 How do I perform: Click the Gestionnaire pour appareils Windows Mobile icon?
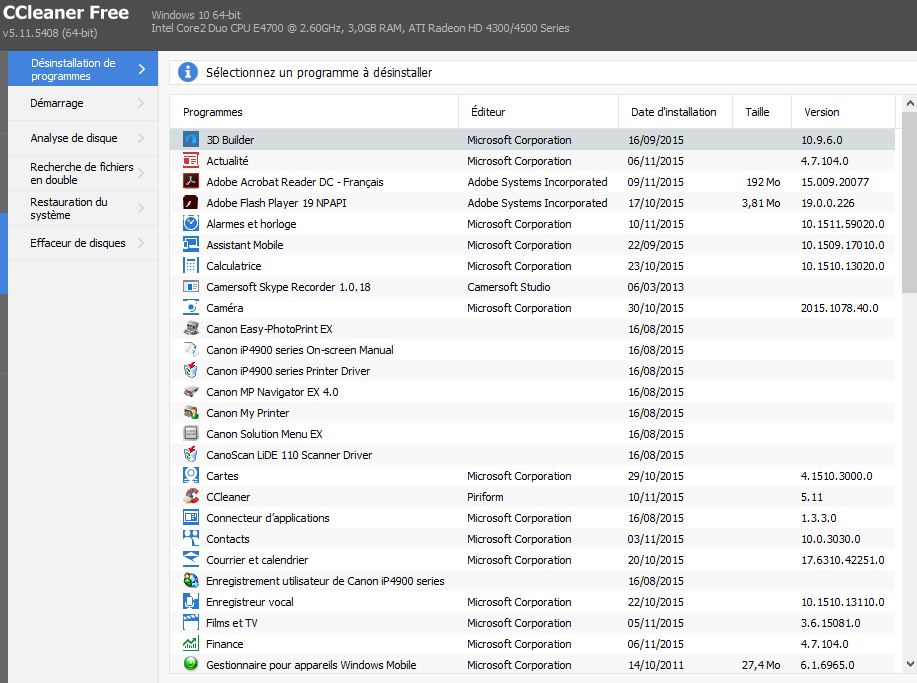click(191, 664)
